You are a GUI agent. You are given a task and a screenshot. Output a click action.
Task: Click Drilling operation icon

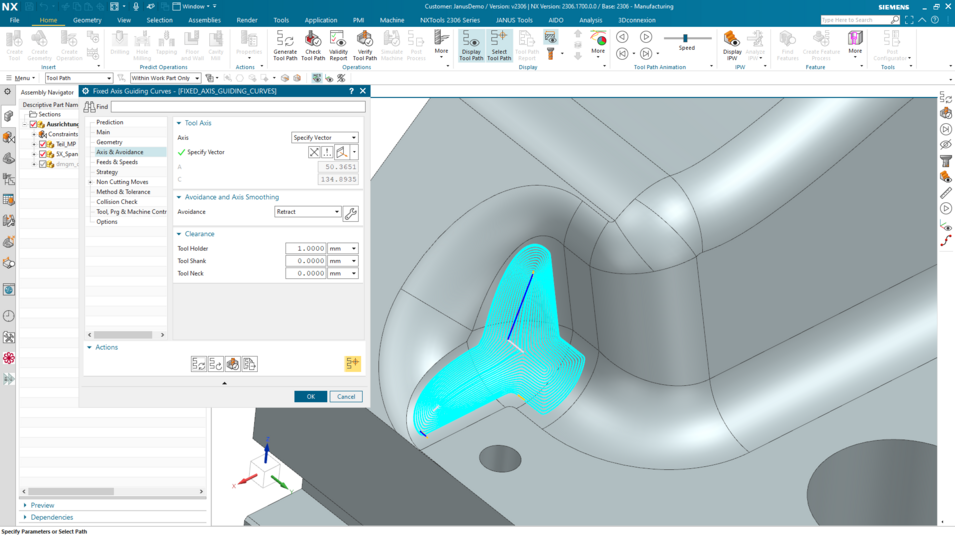(x=119, y=39)
